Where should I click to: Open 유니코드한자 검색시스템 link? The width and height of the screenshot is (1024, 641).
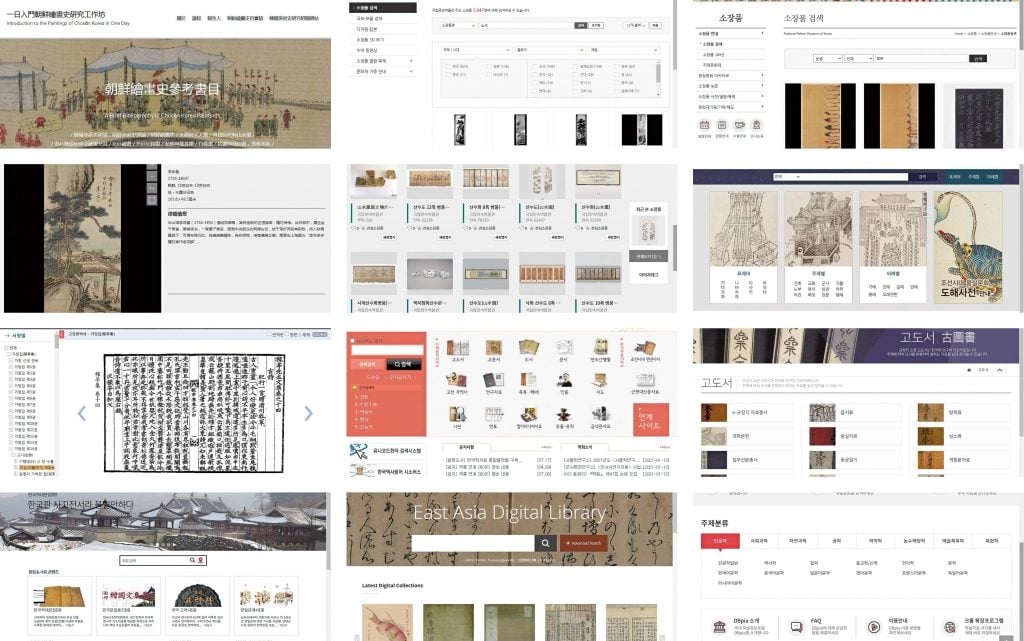coord(388,451)
